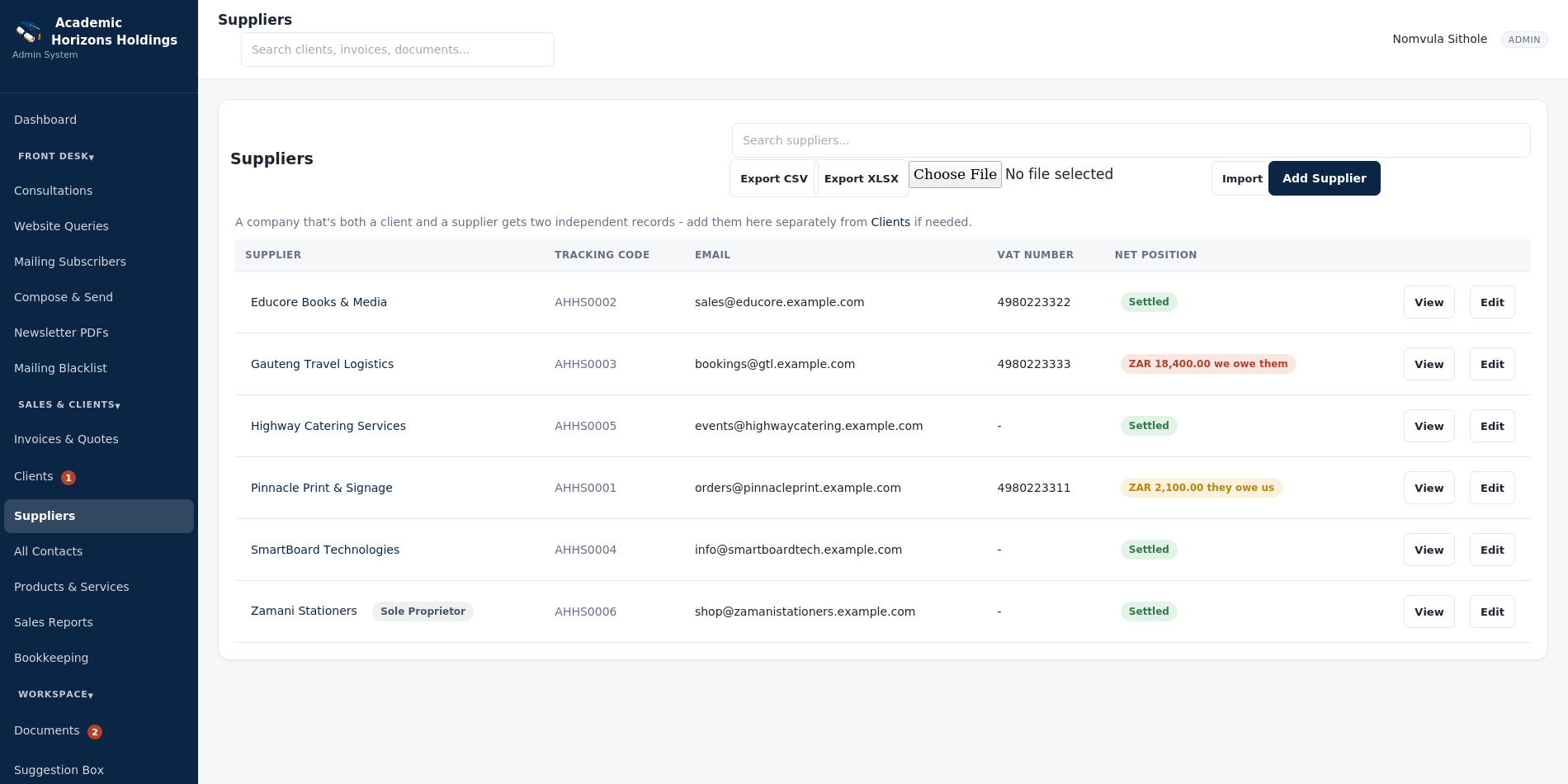This screenshot has width=1568, height=784.
Task: Click Add Supplier button
Action: [x=1324, y=178]
